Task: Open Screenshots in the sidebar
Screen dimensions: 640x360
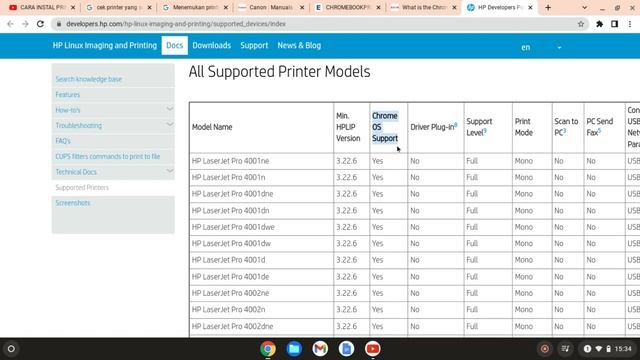Action: 73,203
